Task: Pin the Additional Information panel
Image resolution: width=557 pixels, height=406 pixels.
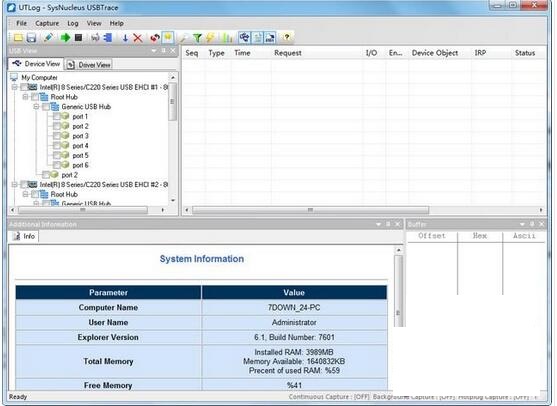Action: tap(388, 224)
